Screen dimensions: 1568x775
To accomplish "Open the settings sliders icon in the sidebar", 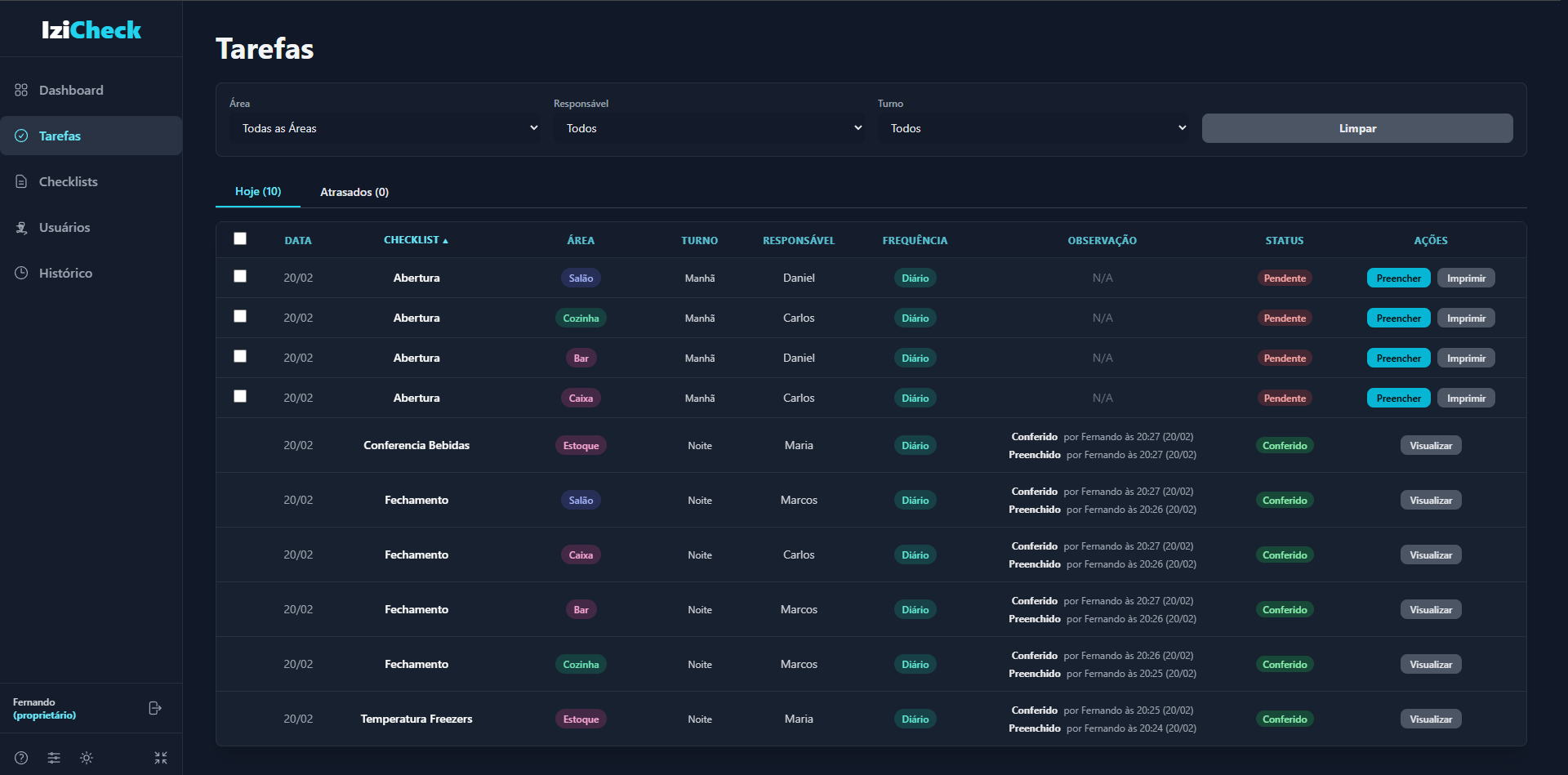I will tap(54, 758).
